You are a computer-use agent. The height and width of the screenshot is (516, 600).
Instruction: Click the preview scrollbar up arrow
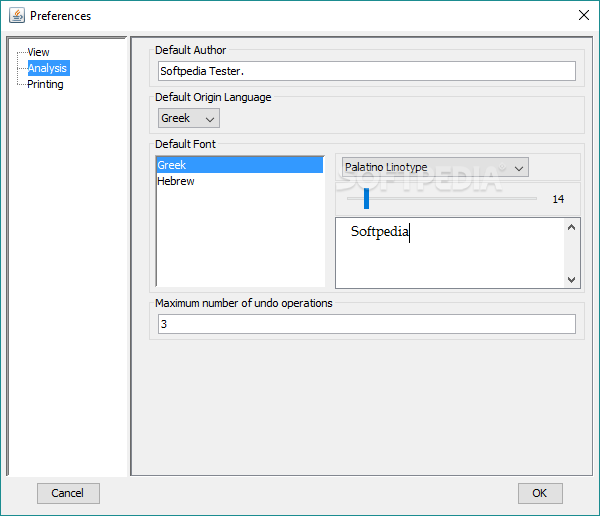(x=571, y=227)
